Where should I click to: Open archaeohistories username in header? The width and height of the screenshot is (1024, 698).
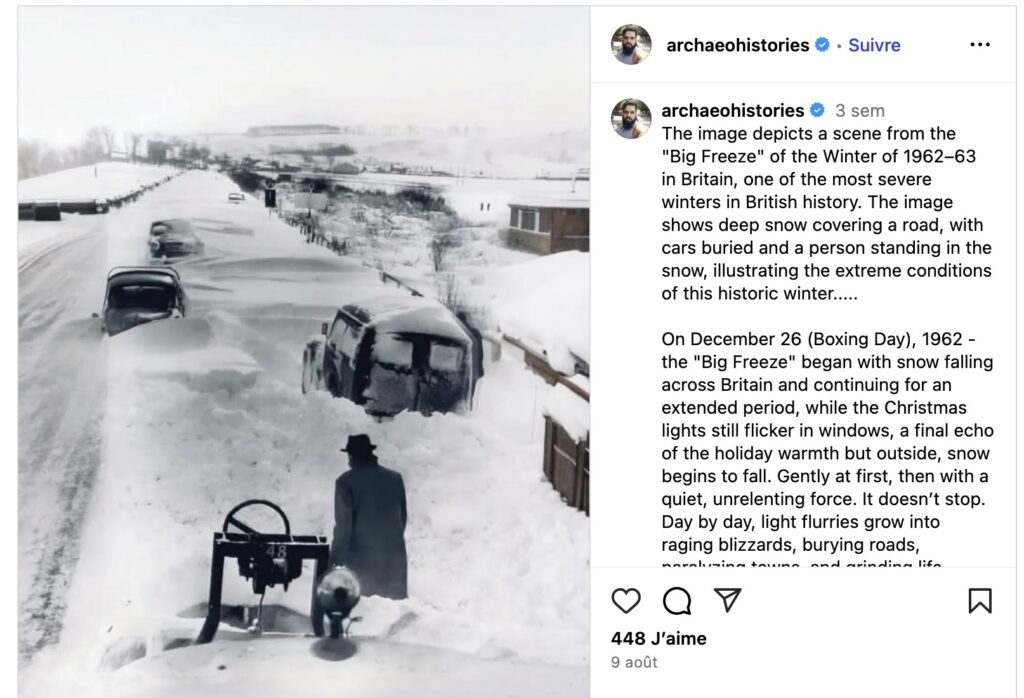coord(737,45)
